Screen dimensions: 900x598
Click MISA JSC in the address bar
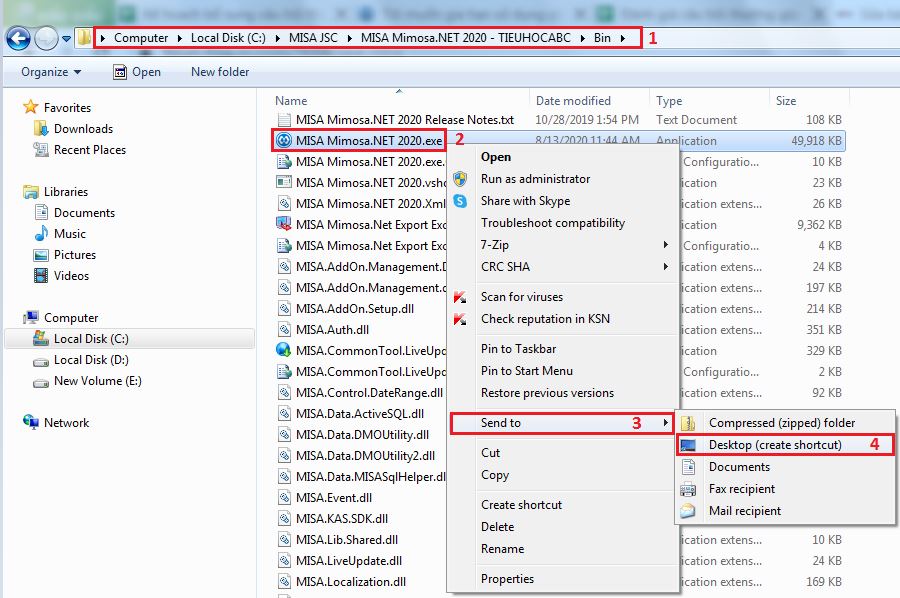click(313, 38)
